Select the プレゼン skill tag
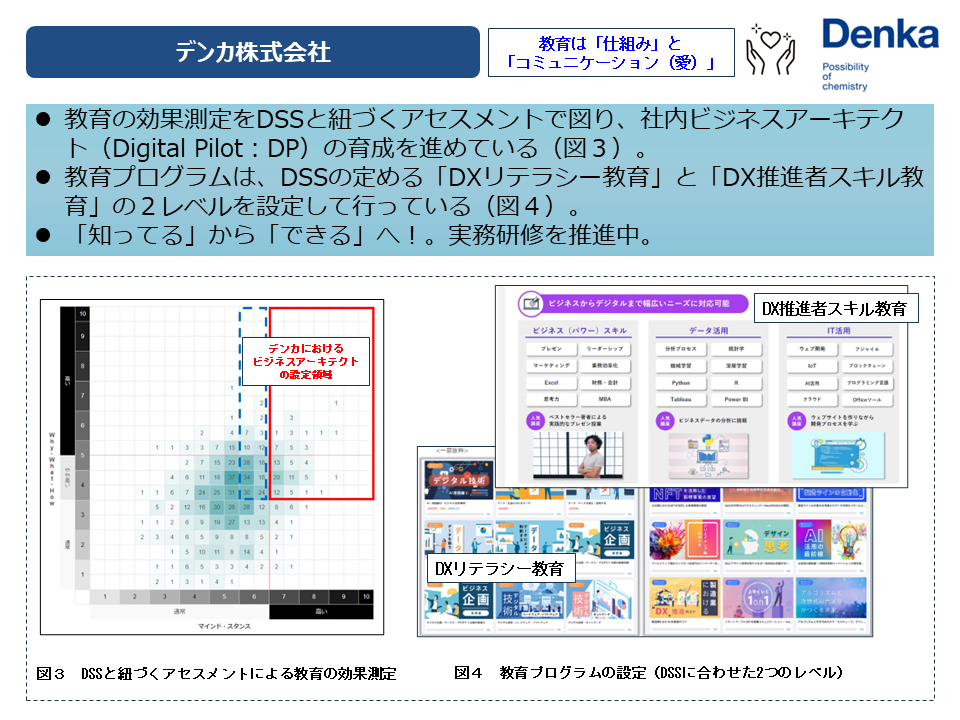The image size is (960, 720). tap(551, 349)
